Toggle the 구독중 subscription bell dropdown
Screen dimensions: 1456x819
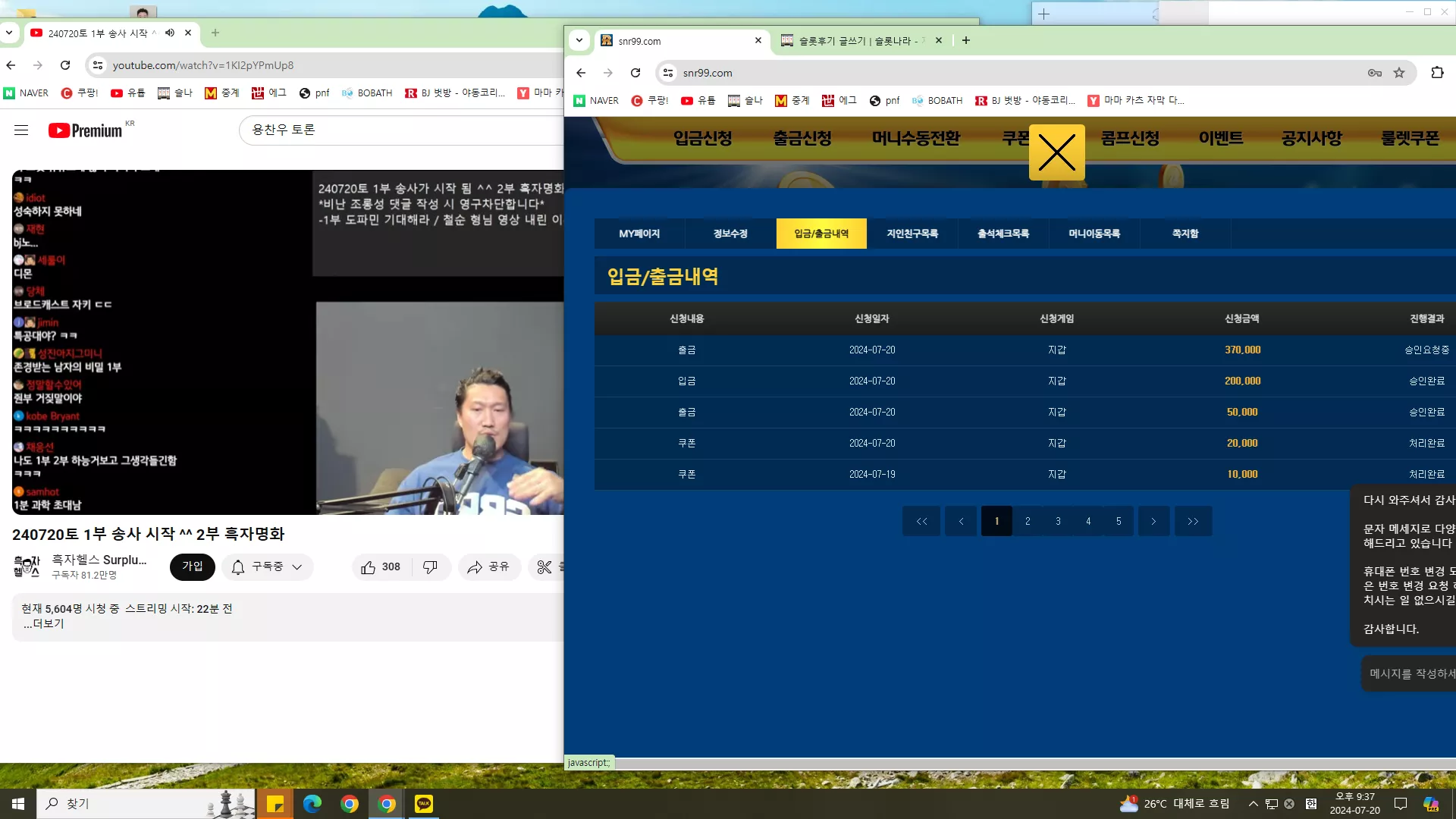pyautogui.click(x=267, y=567)
